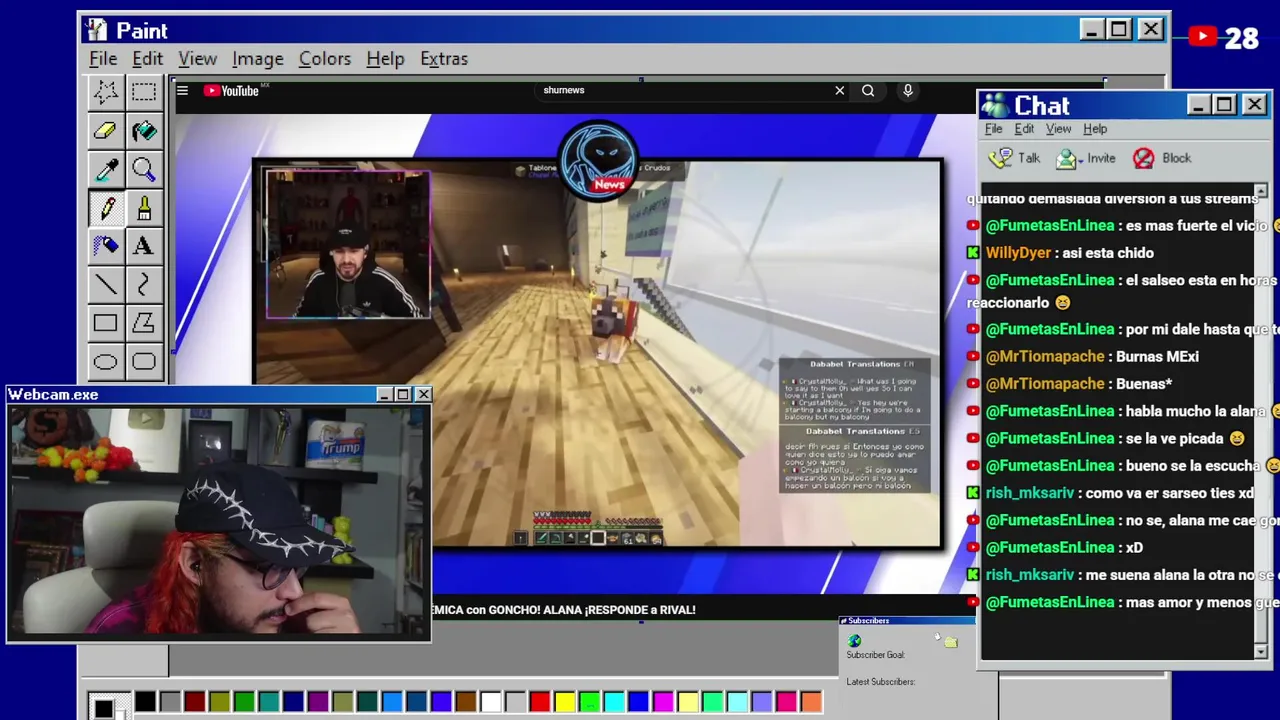Select the Pencil tool
The width and height of the screenshot is (1280, 720).
tap(105, 208)
